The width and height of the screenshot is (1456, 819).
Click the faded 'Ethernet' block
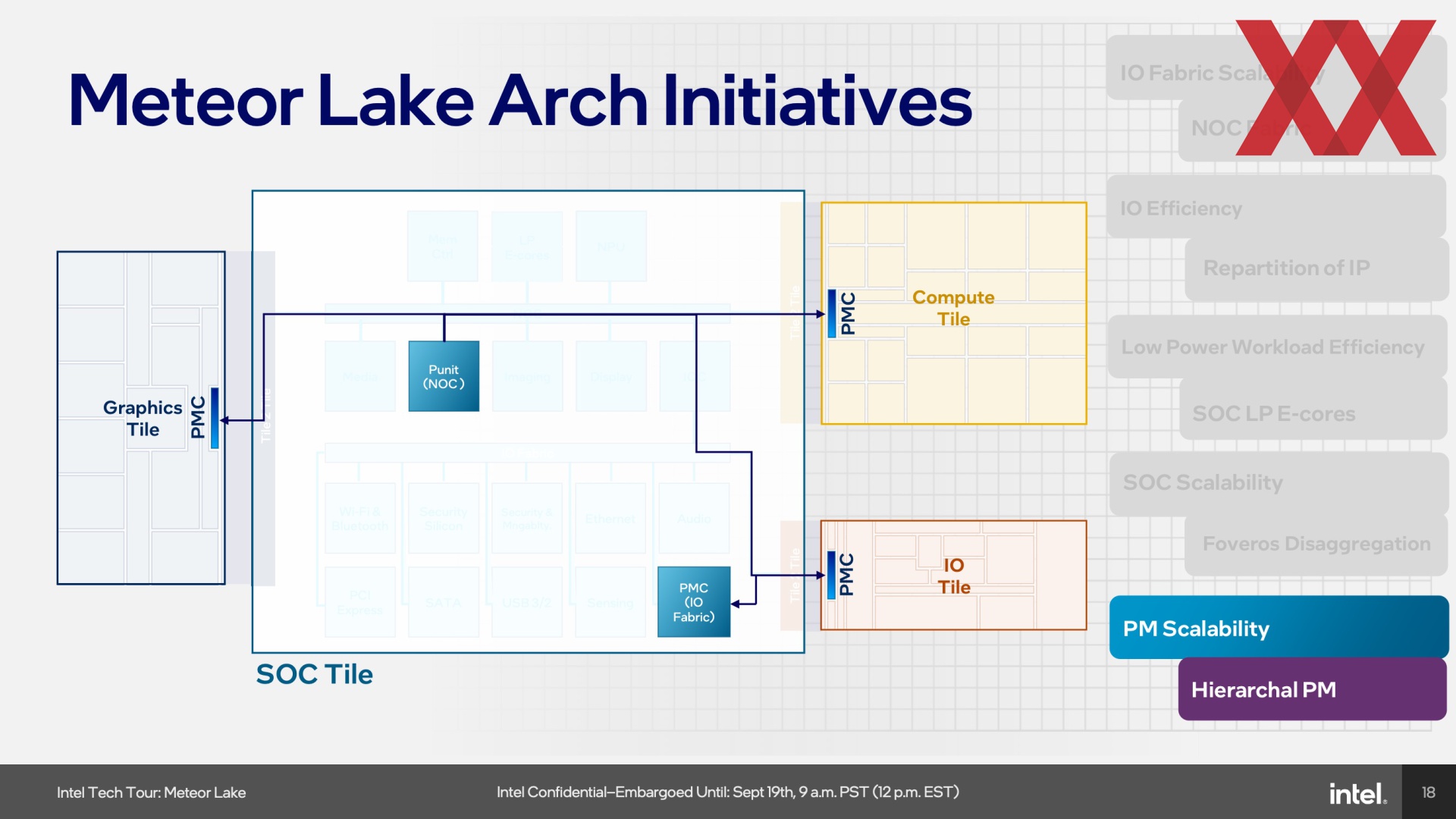610,519
